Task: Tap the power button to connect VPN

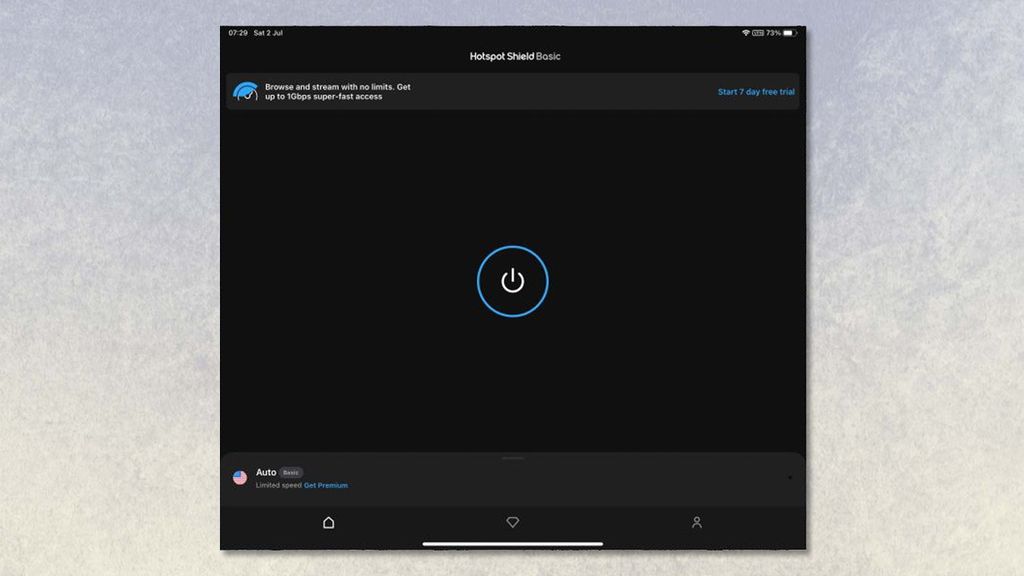Action: (x=512, y=281)
